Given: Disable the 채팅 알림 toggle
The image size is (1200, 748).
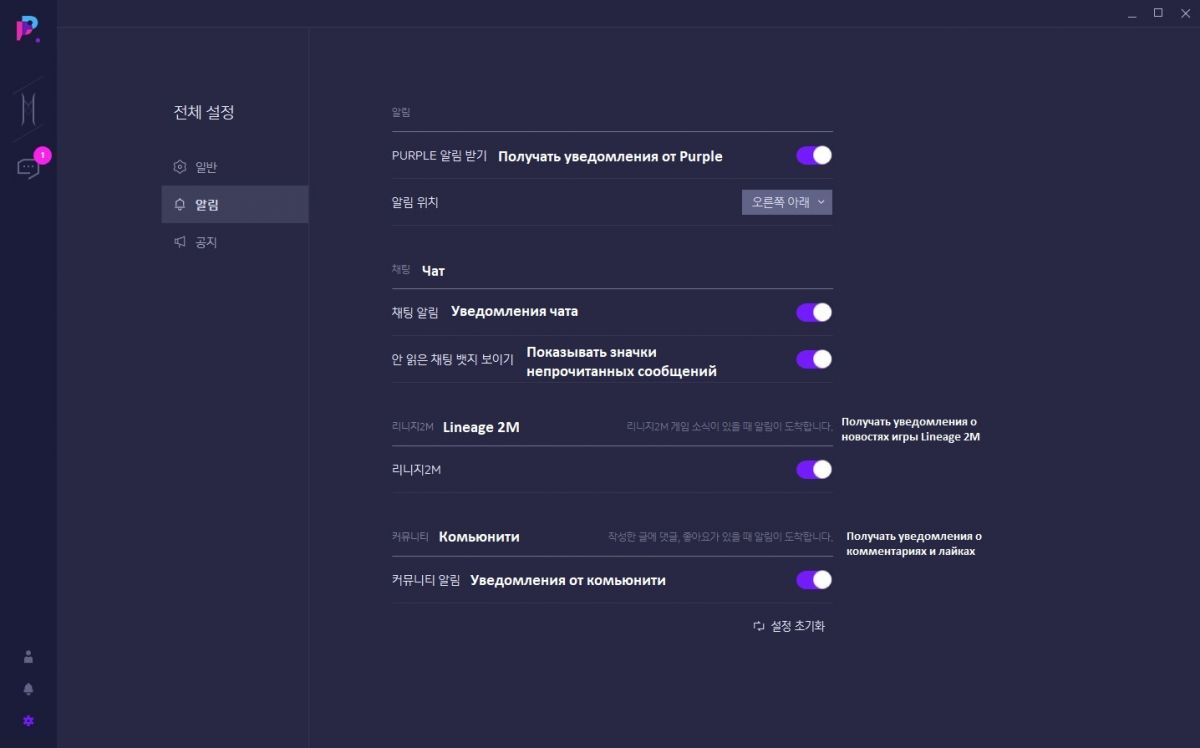Looking at the screenshot, I should pos(814,312).
